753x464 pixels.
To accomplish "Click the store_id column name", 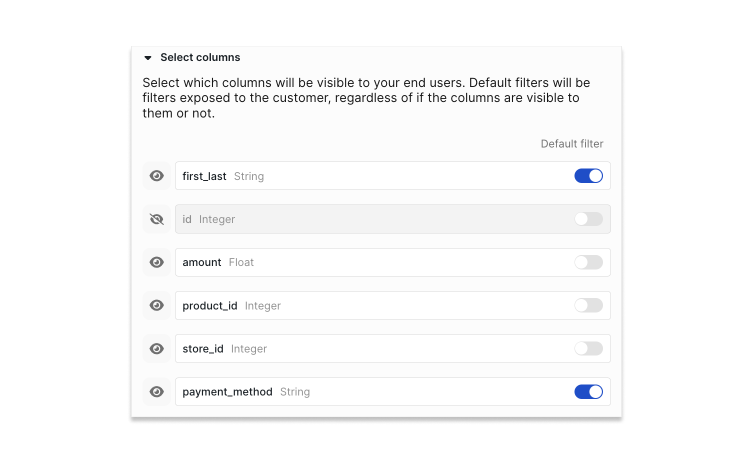I will [x=203, y=349].
